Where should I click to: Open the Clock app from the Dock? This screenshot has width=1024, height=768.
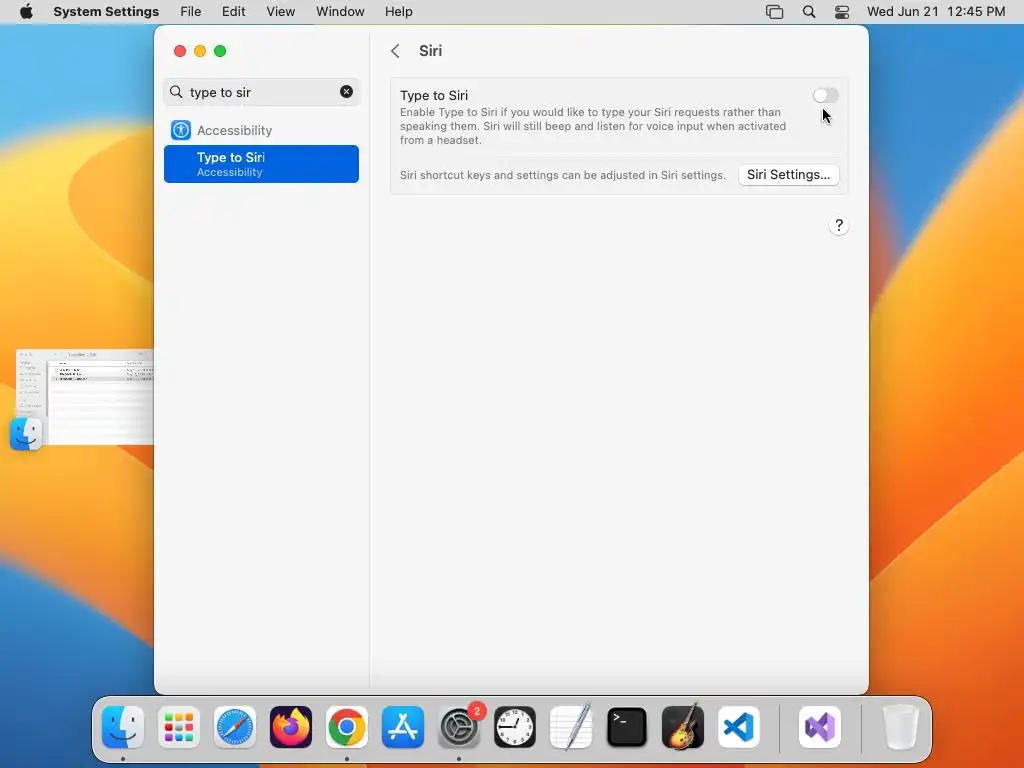coord(515,727)
